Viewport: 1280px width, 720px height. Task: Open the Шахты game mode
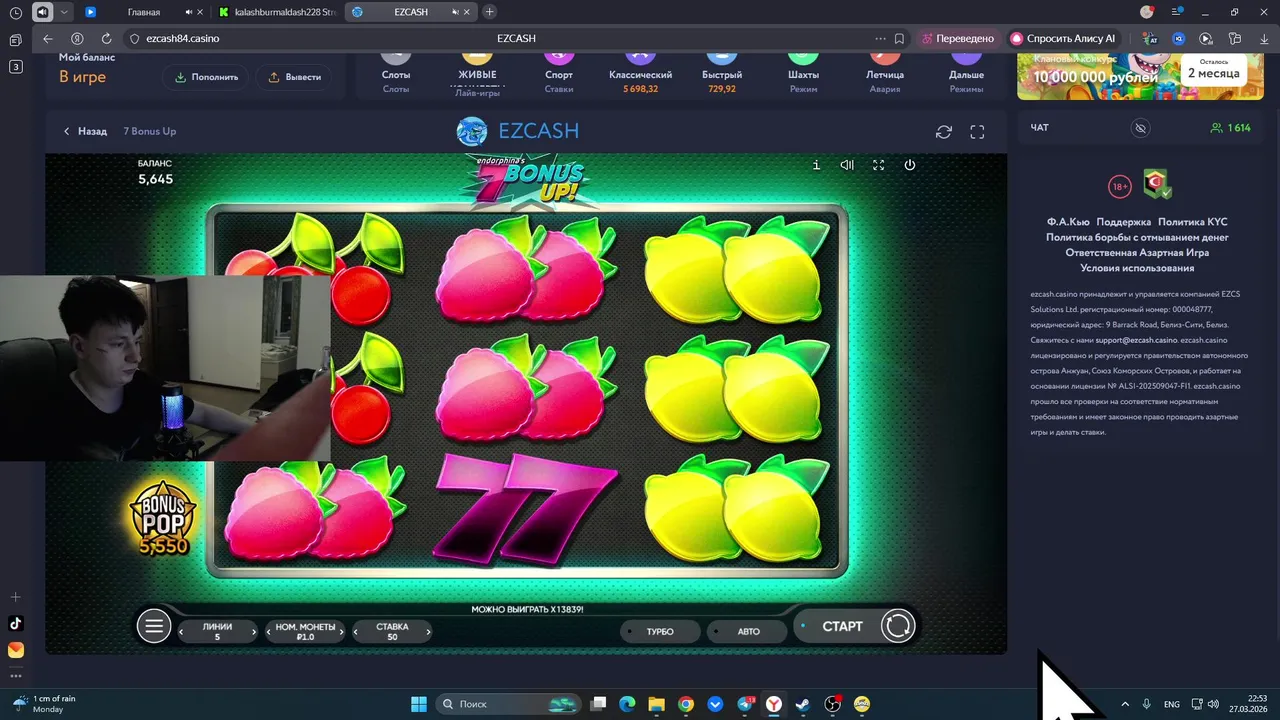click(803, 74)
